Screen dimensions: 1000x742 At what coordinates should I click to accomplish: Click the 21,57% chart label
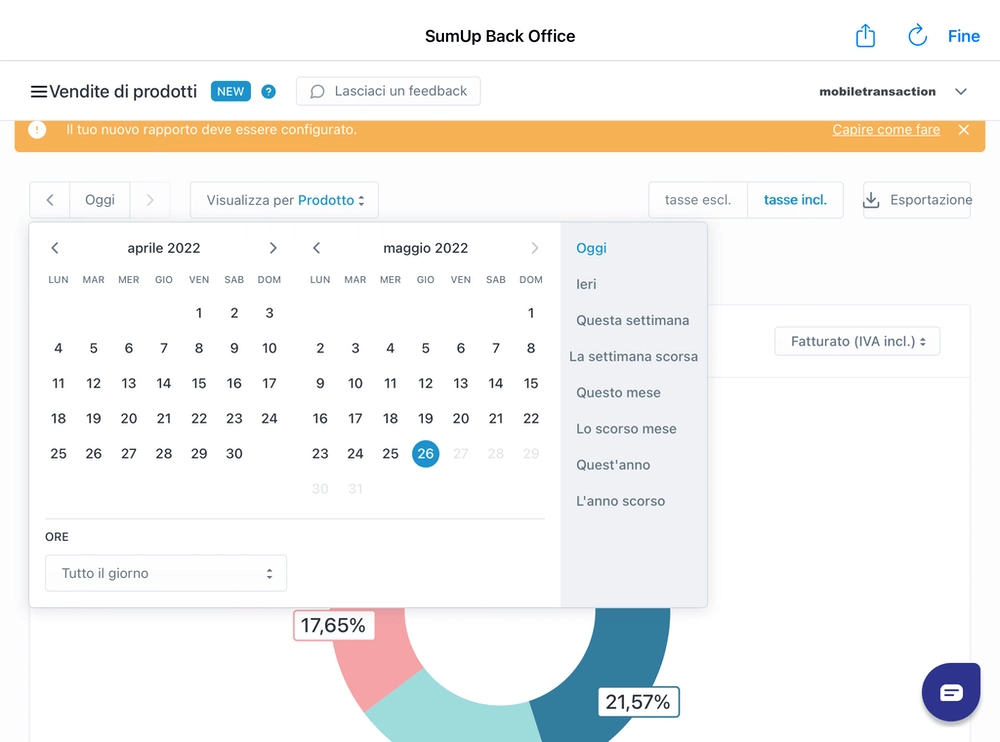click(x=638, y=702)
